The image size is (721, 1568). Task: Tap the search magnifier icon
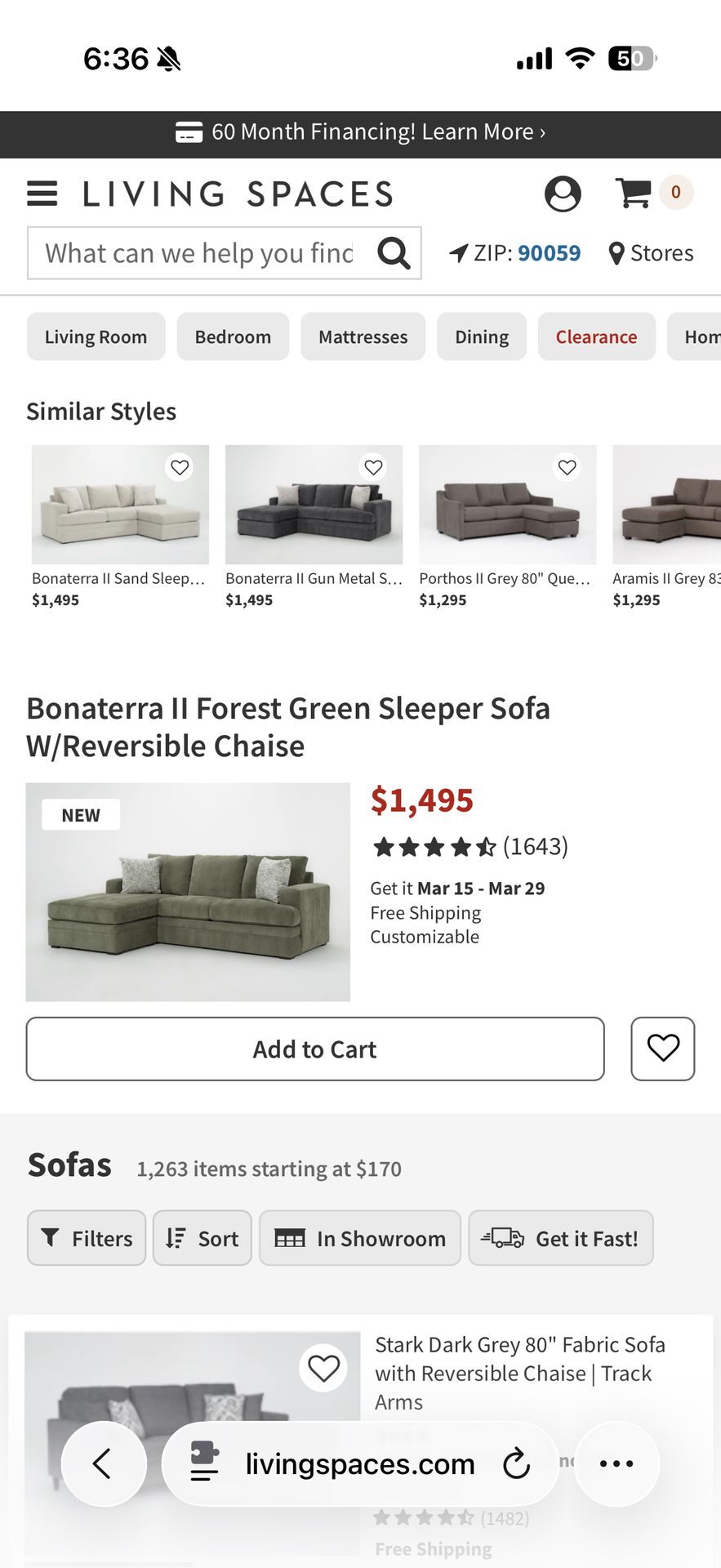(x=394, y=253)
